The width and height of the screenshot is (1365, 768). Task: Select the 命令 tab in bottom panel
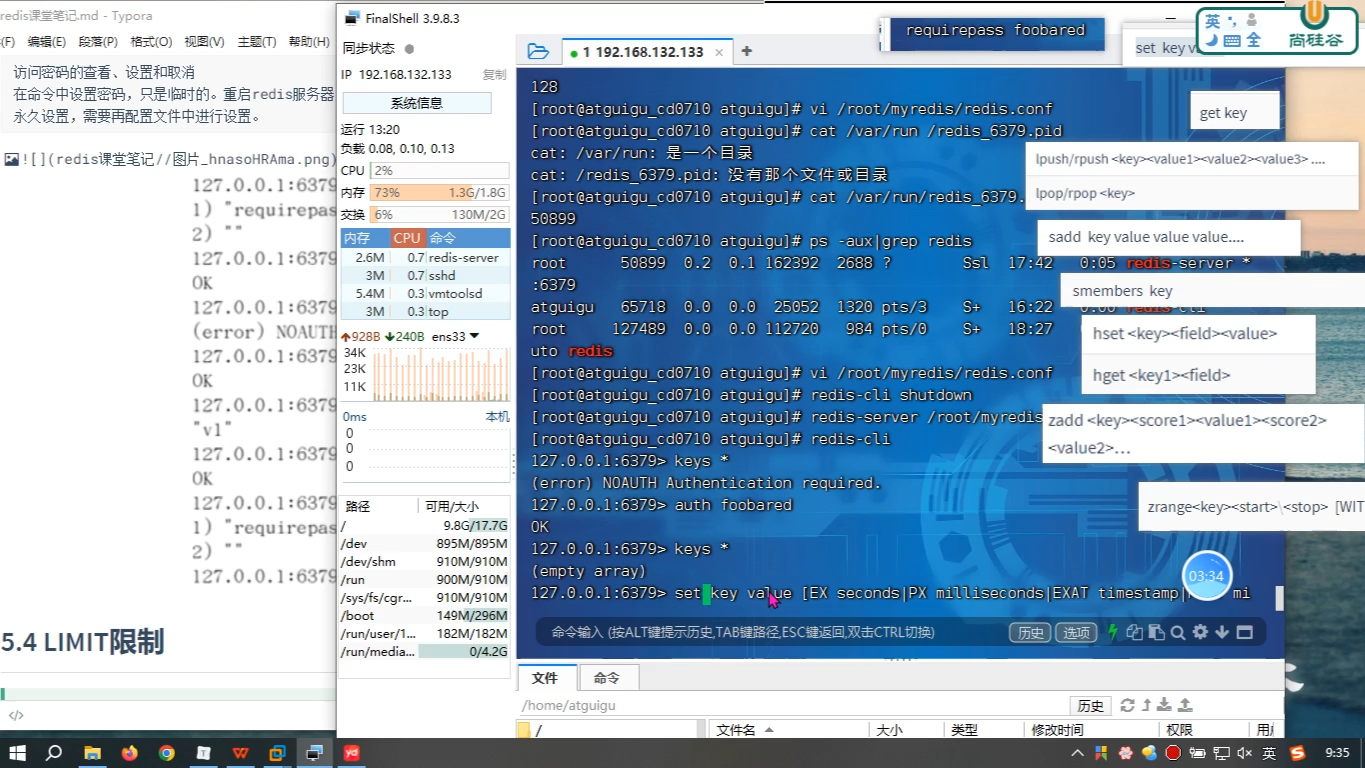click(x=607, y=678)
